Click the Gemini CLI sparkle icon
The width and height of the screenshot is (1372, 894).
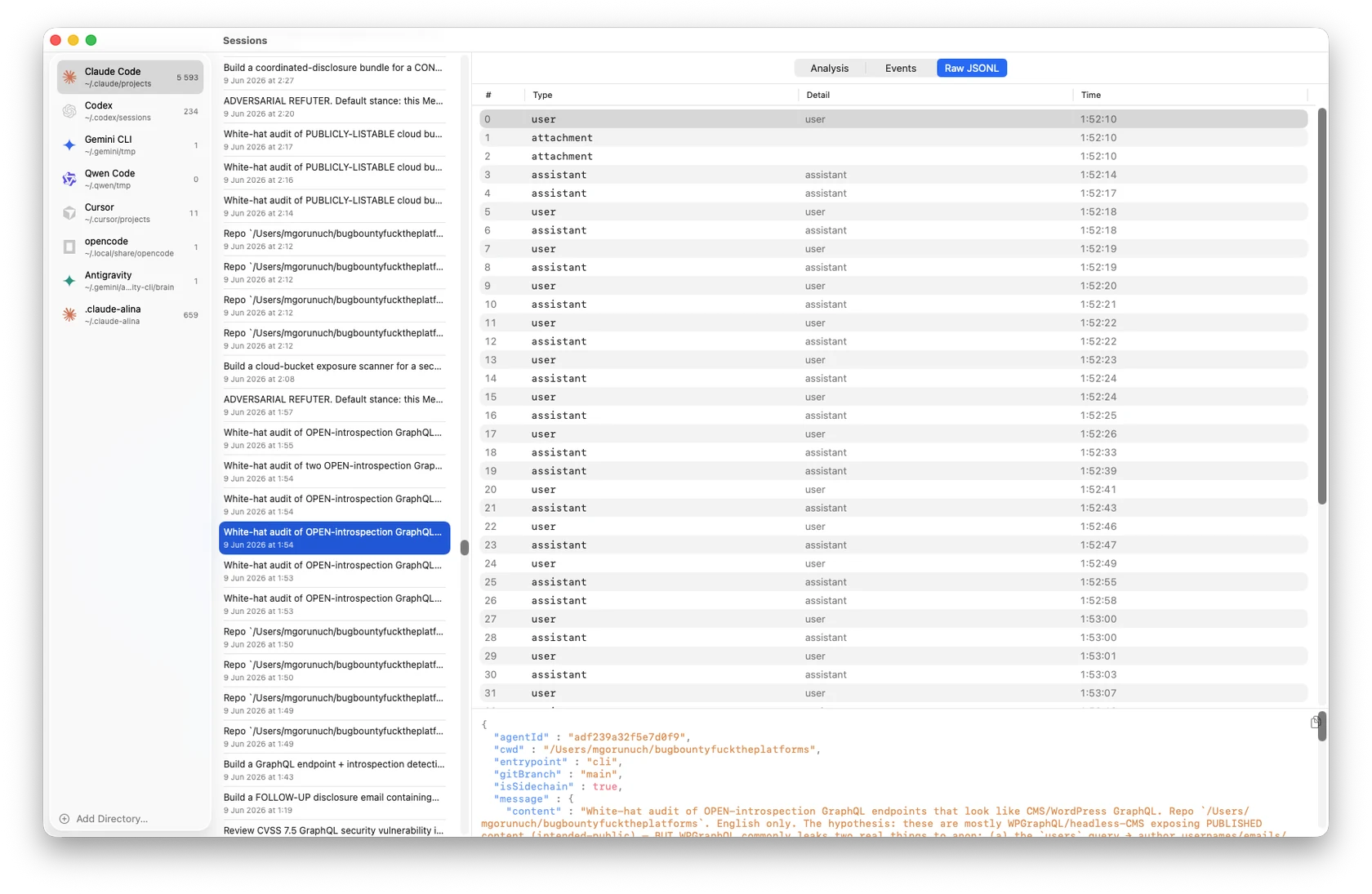point(69,145)
